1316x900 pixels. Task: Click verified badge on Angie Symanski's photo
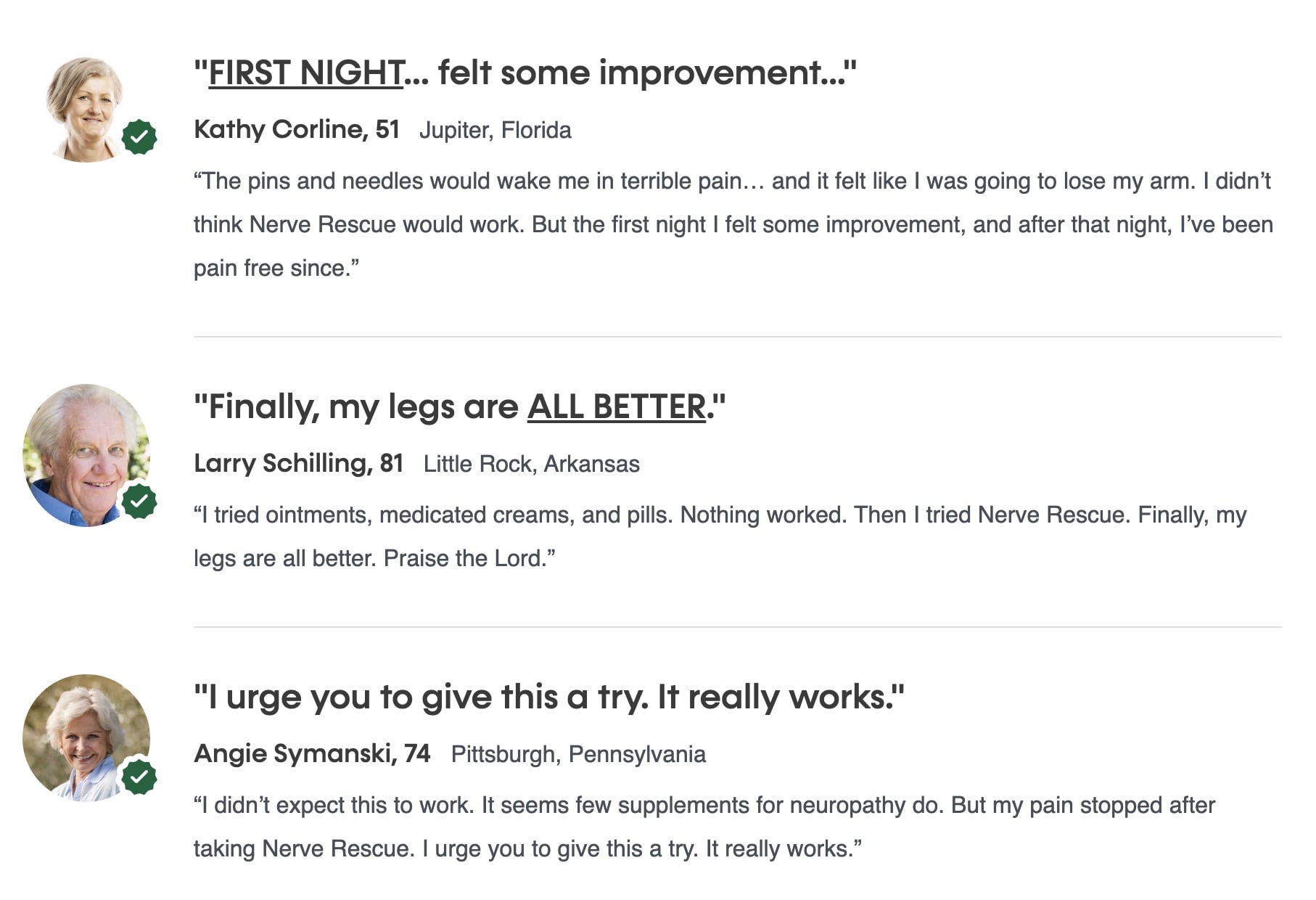point(139,777)
